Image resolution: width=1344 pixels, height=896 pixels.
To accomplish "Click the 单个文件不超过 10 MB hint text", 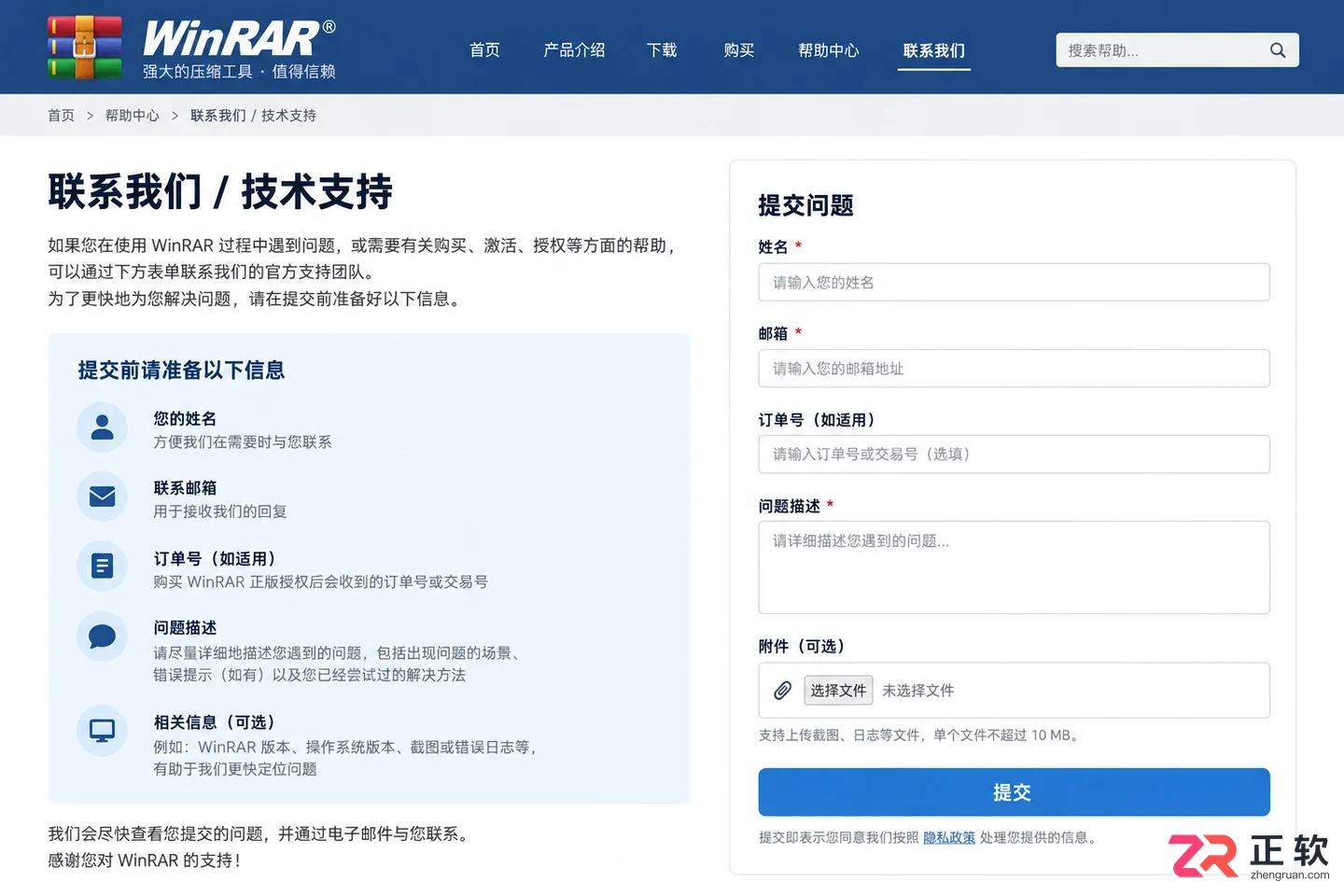I will 1006,735.
